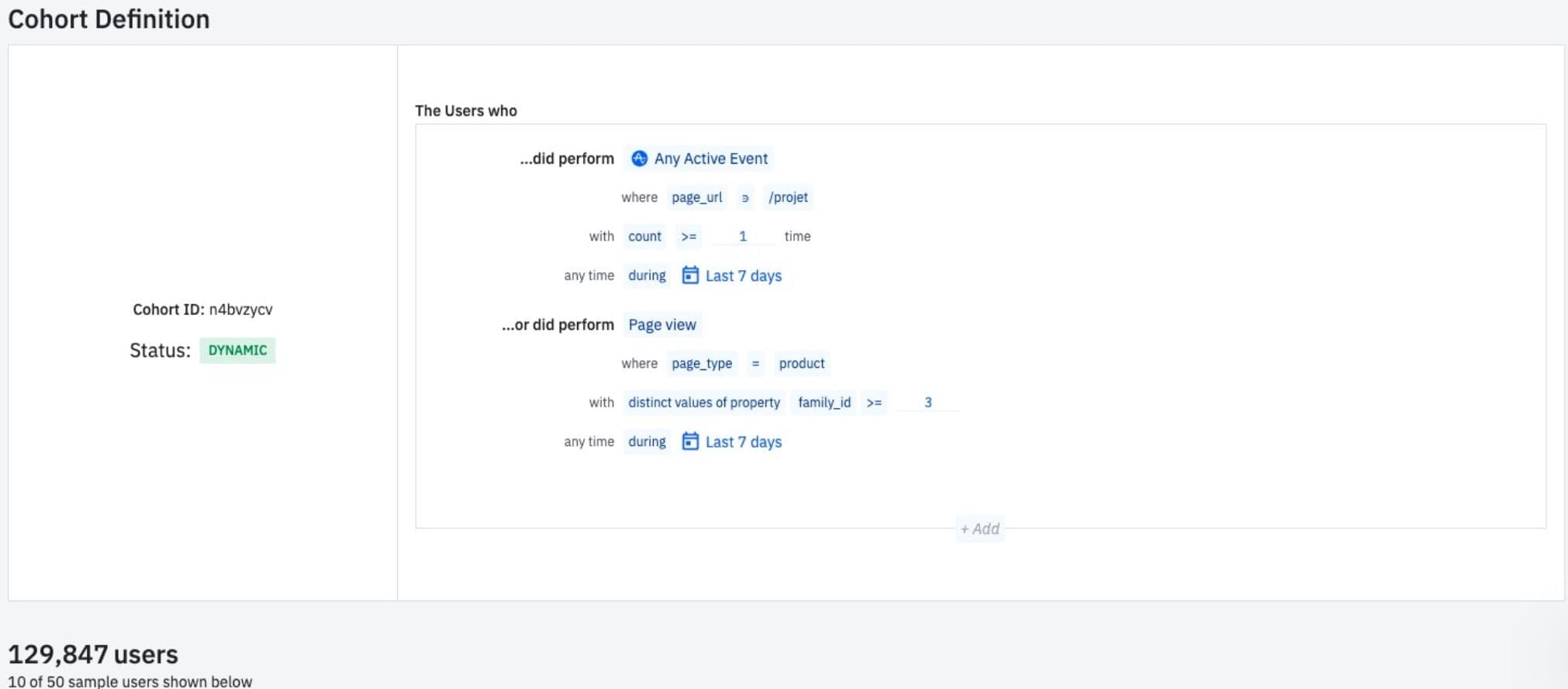Click calendar icon in first Last 7 days
Screen dimensions: 1568x689
click(x=689, y=275)
